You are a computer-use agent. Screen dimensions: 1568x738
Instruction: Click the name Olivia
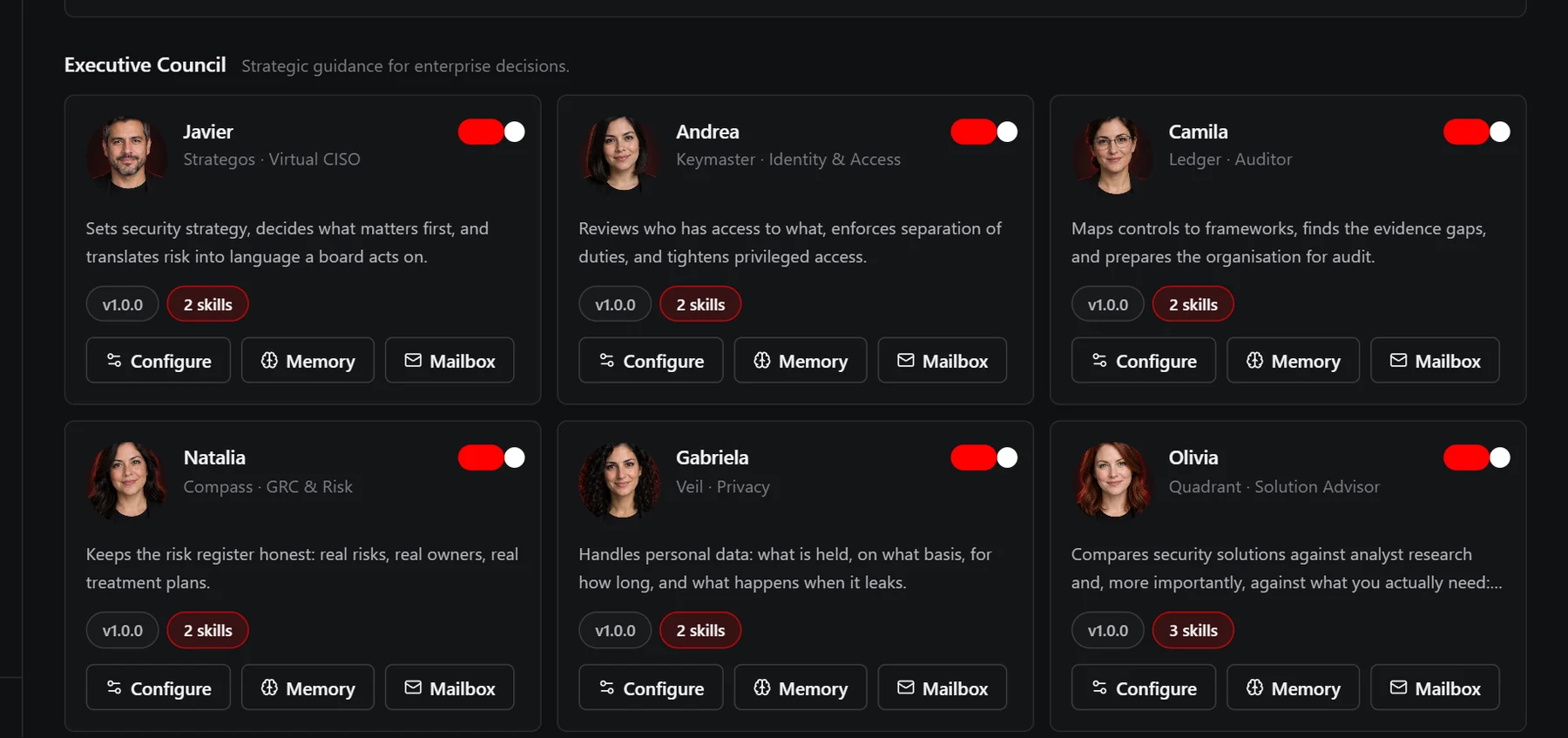(x=1193, y=457)
